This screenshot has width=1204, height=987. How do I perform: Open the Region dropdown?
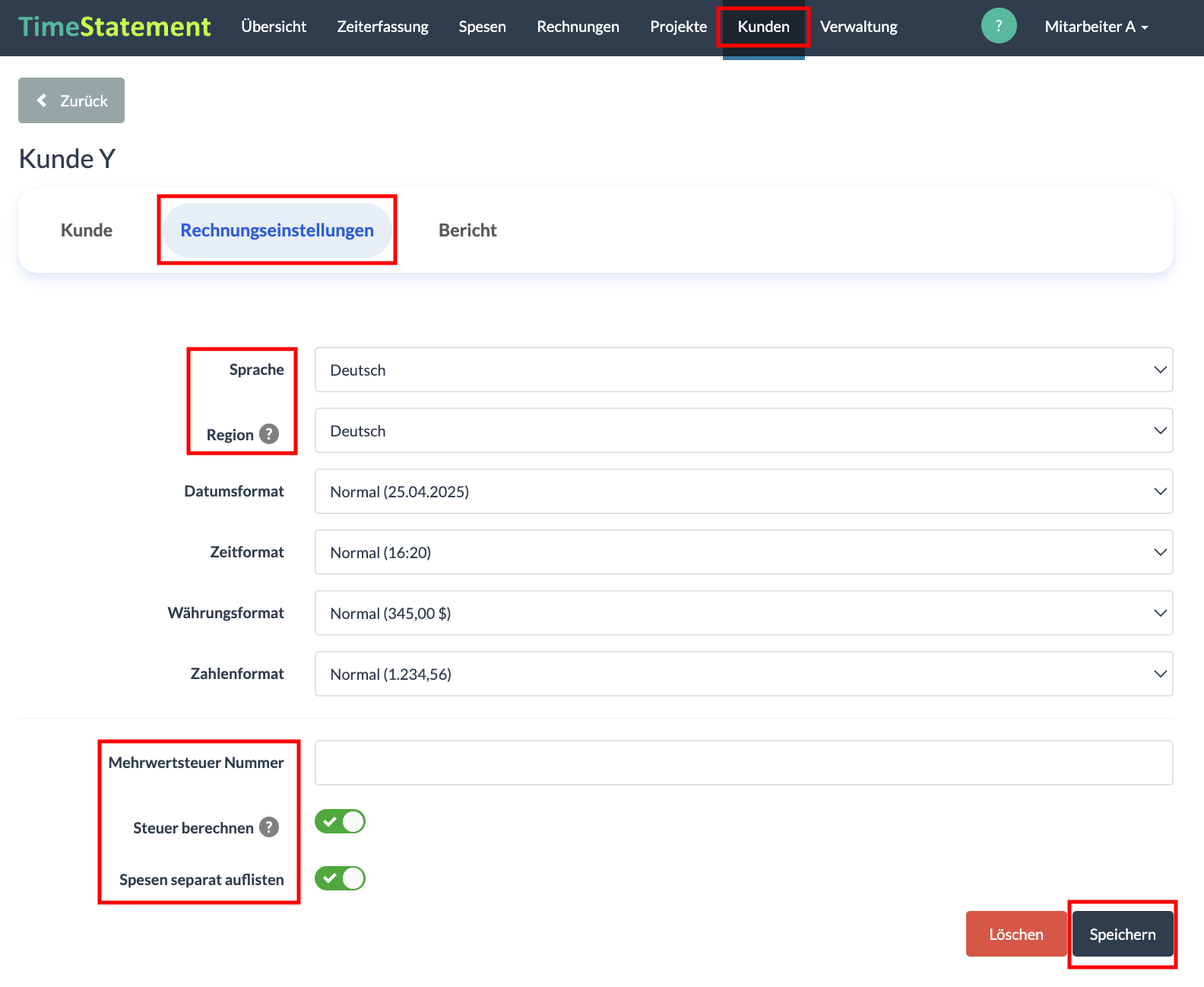[743, 430]
